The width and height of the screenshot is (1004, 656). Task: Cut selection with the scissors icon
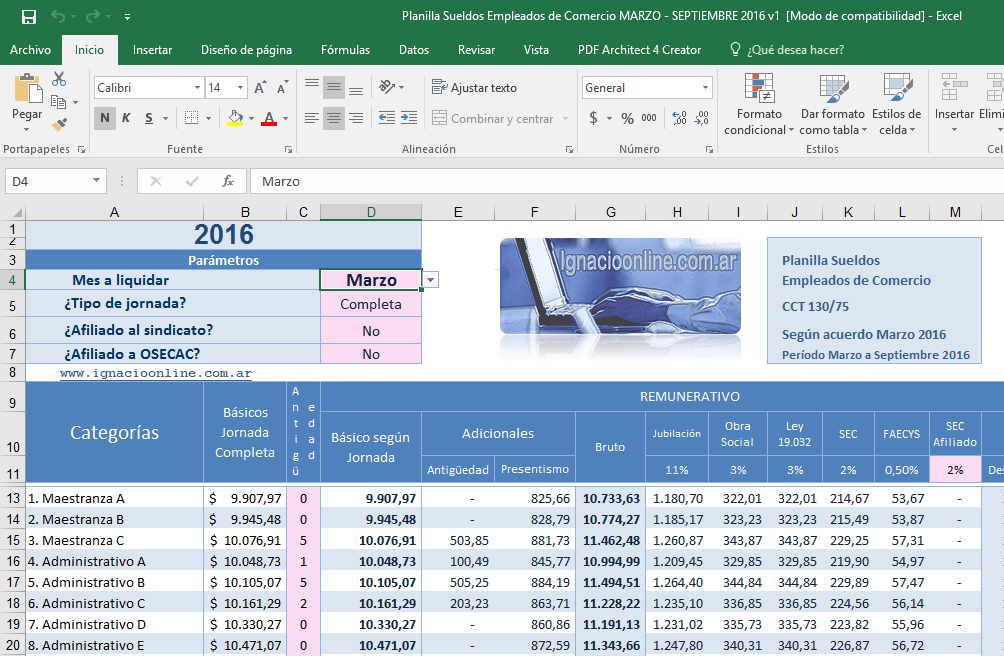coord(59,79)
